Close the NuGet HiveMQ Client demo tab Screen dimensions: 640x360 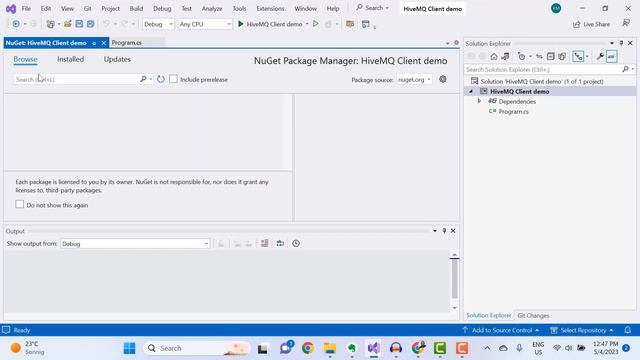coord(104,43)
